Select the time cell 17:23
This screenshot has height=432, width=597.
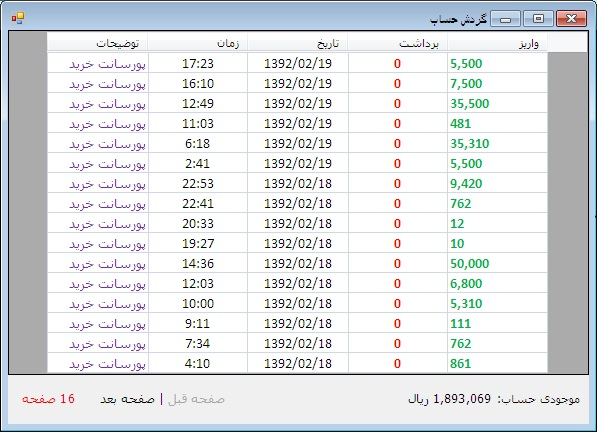[198, 64]
